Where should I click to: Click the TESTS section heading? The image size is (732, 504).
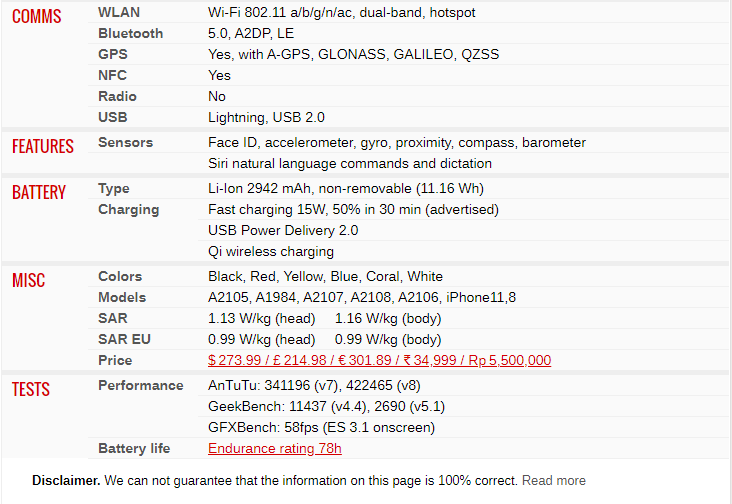(x=31, y=389)
